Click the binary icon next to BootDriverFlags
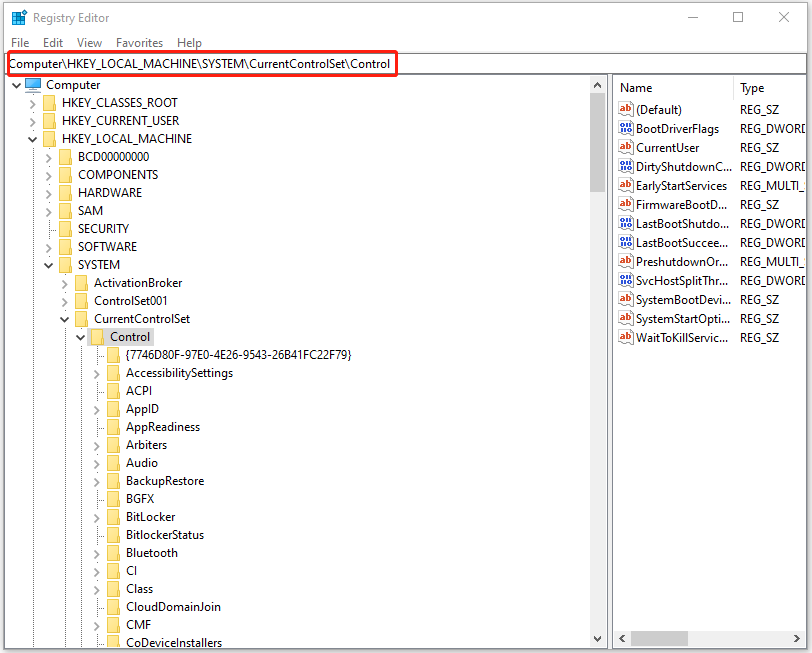This screenshot has width=812, height=653. click(626, 128)
